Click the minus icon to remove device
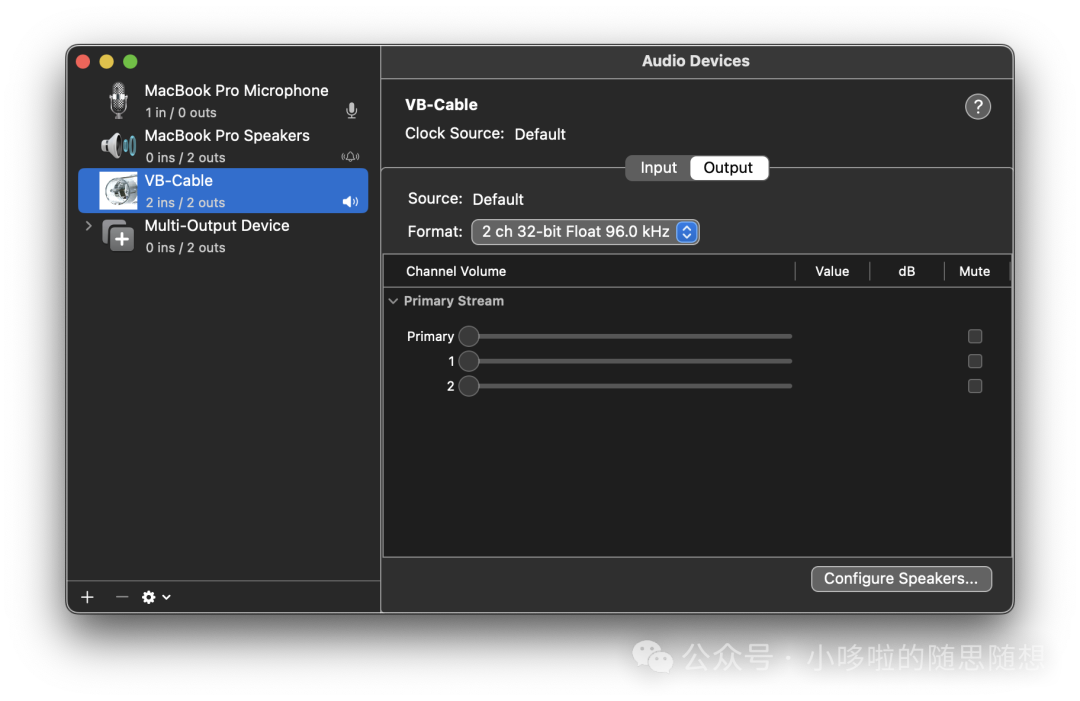This screenshot has height=701, width=1080. (122, 597)
